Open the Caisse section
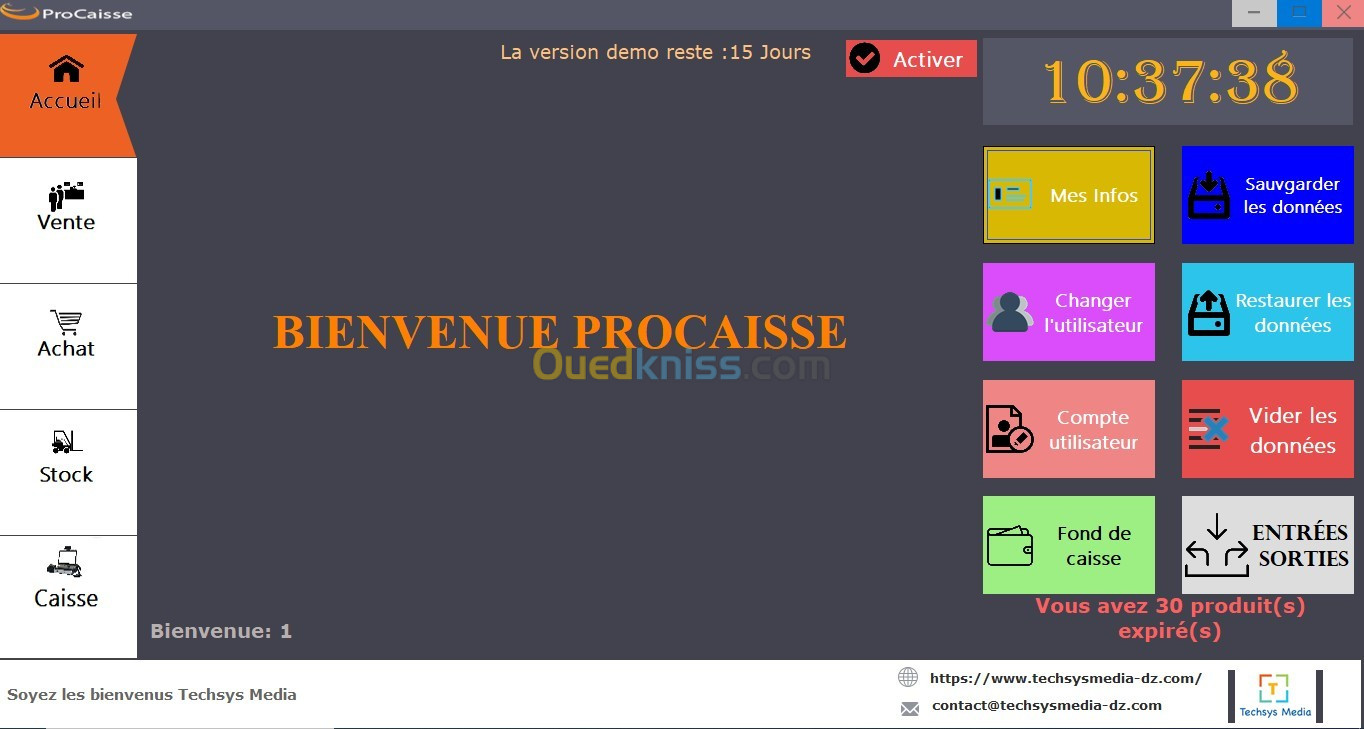Screen dimensions: 1364x729 pos(68,597)
